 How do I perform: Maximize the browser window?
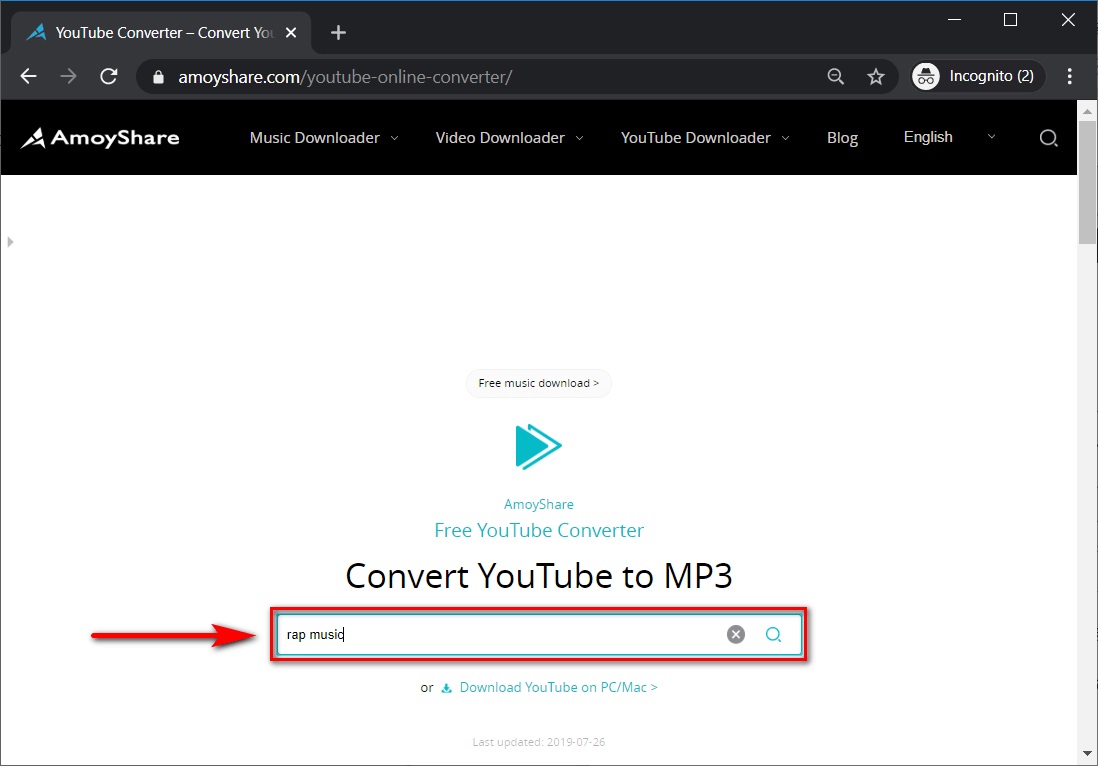1010,20
